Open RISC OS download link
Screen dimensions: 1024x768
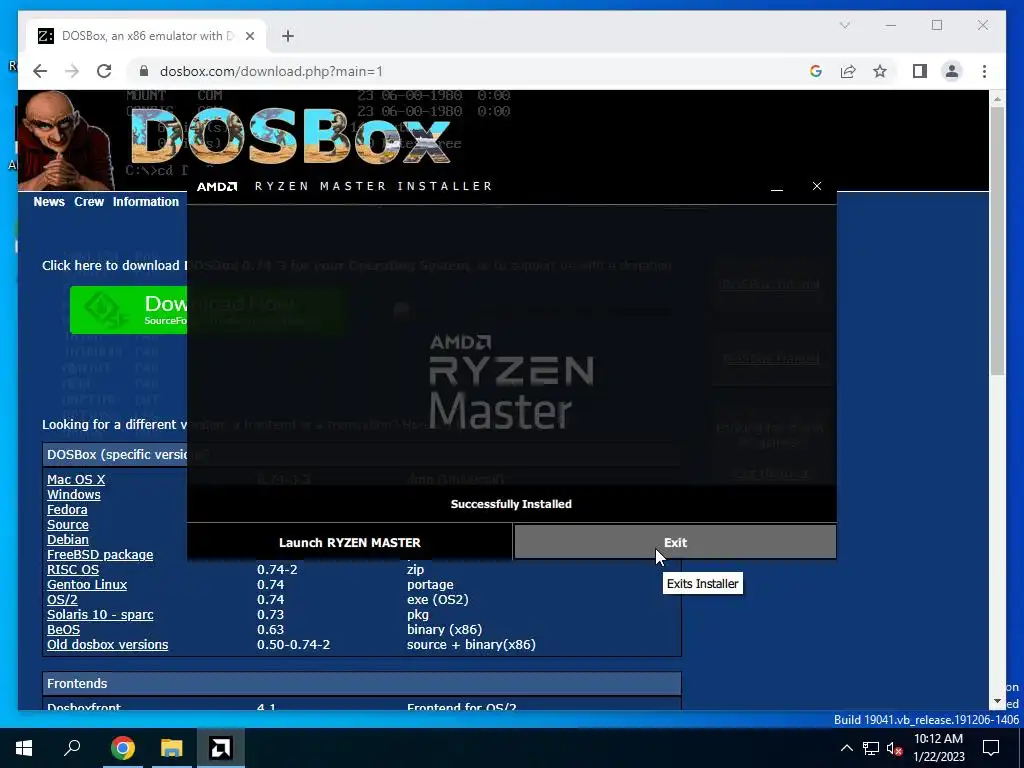(x=73, y=569)
